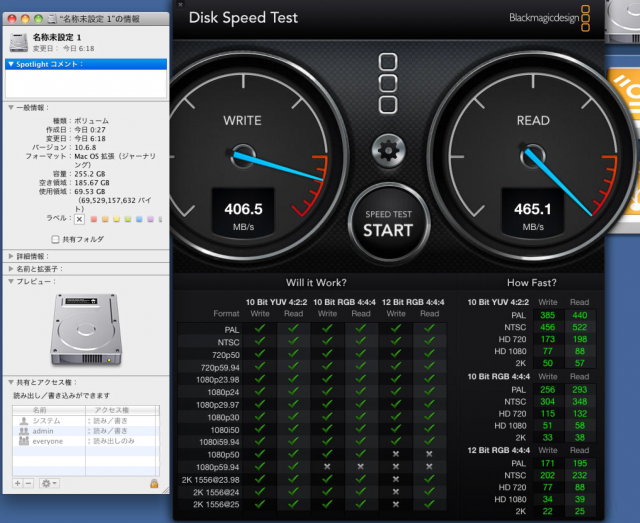Click the READ gauge dial
Screen dimensions: 640x523
coord(531,156)
